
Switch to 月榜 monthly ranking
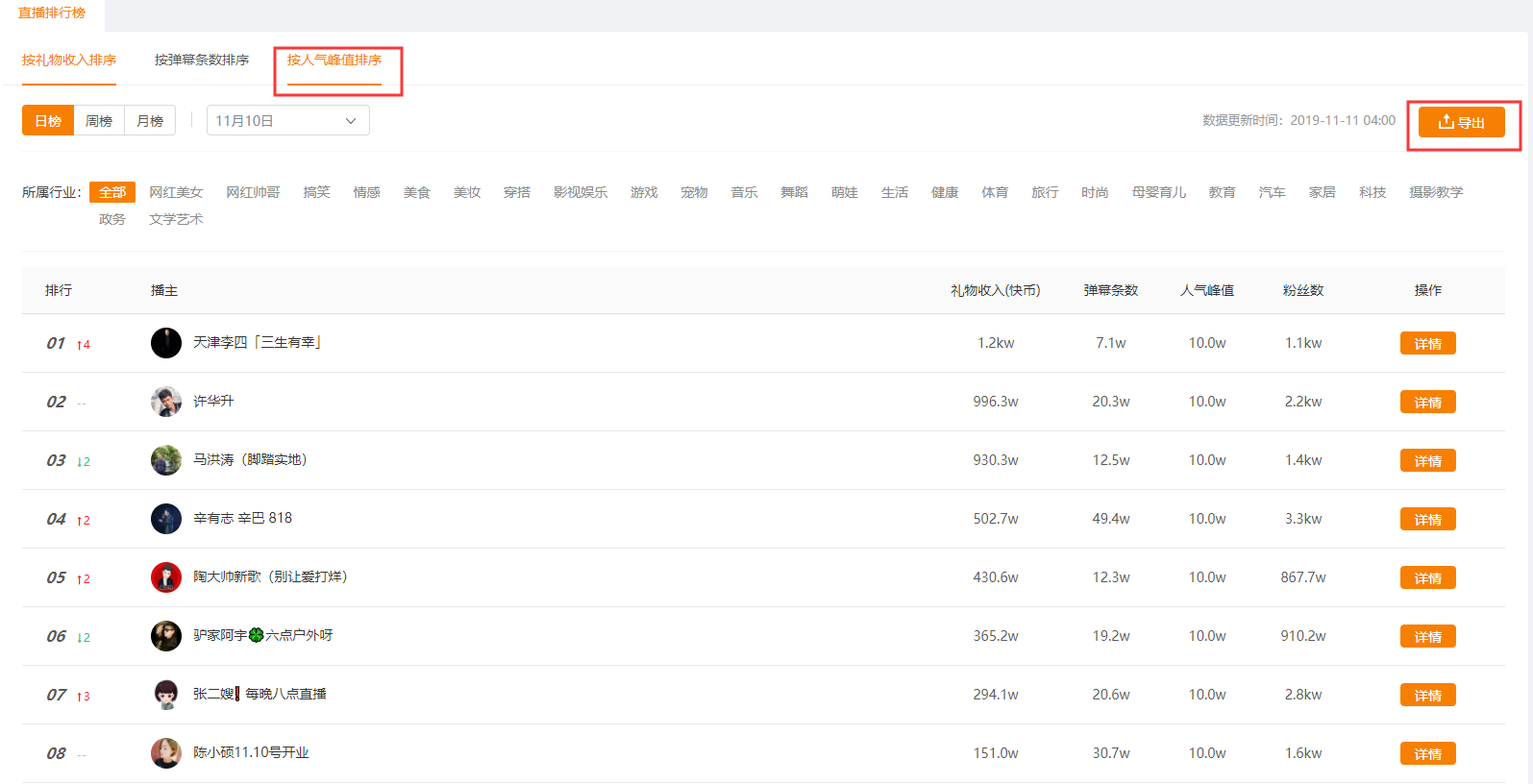(x=150, y=121)
